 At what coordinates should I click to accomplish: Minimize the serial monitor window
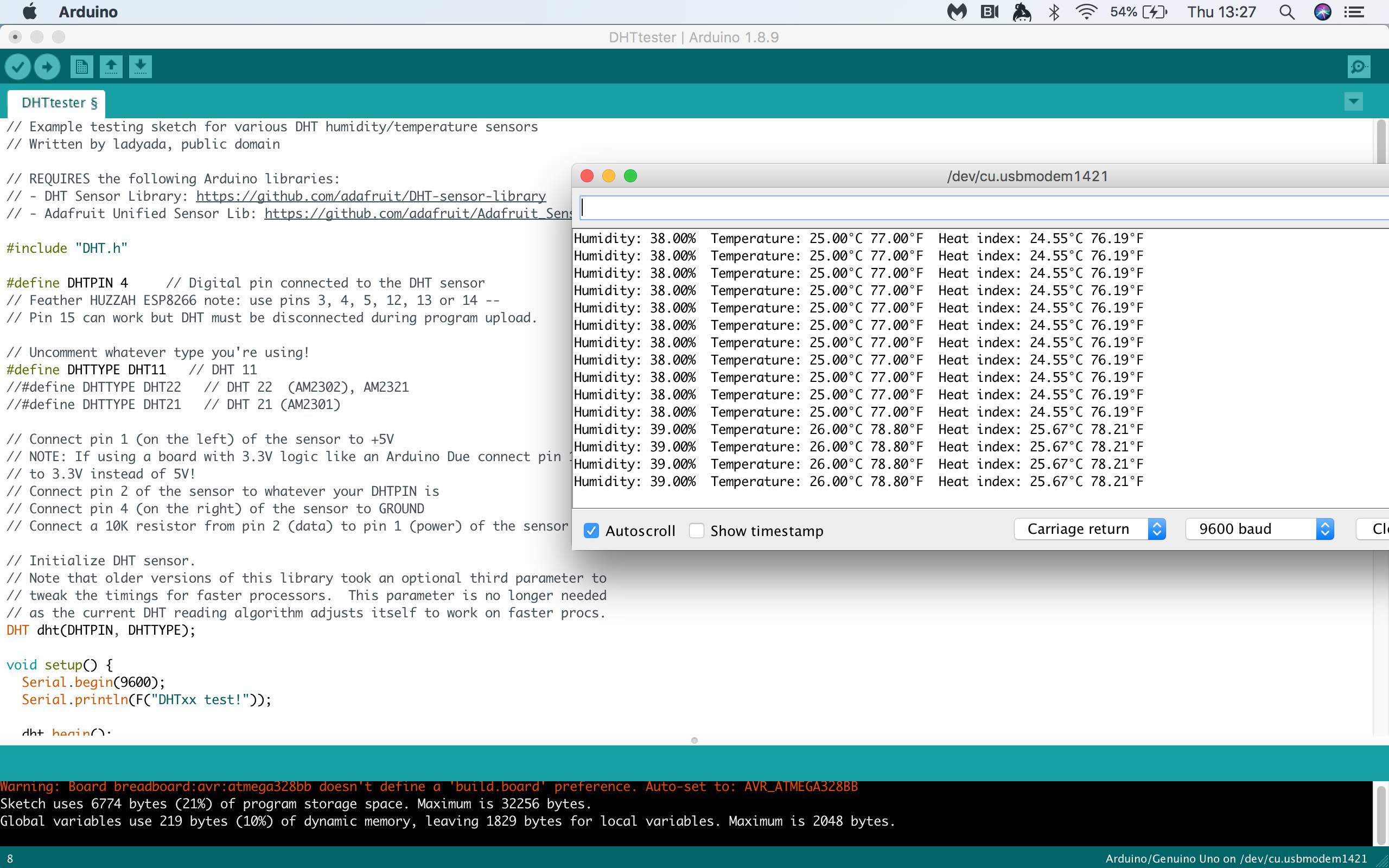click(608, 176)
